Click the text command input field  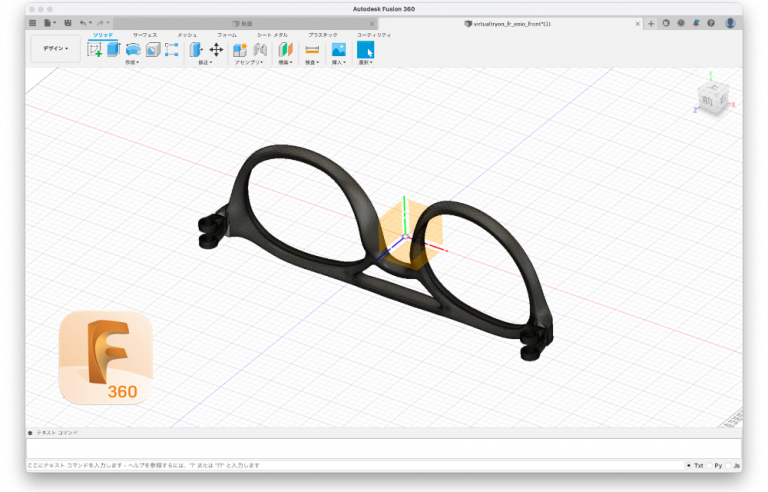(380, 448)
